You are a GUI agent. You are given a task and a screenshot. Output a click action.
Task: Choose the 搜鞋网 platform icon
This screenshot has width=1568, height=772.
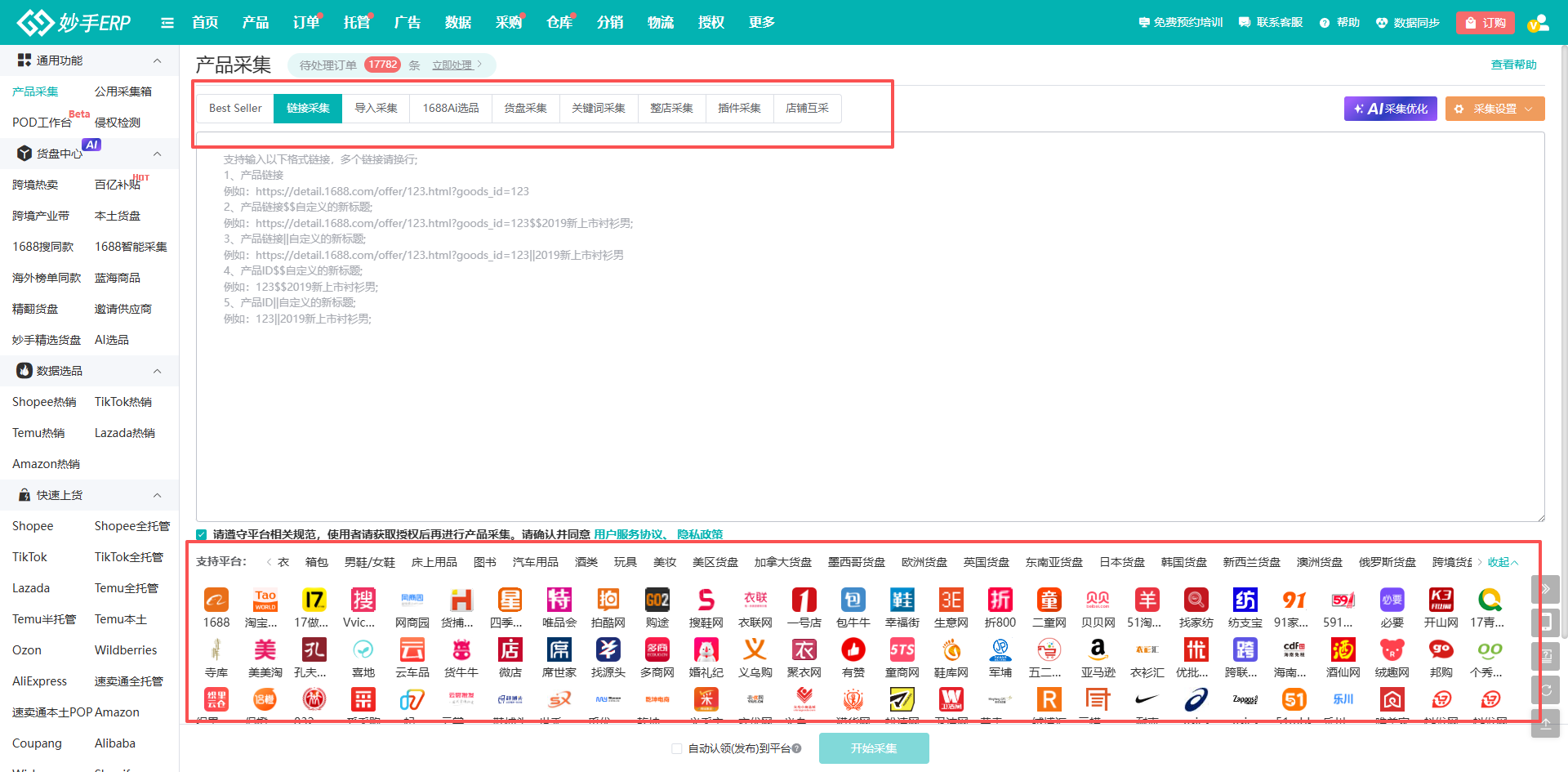(x=706, y=600)
